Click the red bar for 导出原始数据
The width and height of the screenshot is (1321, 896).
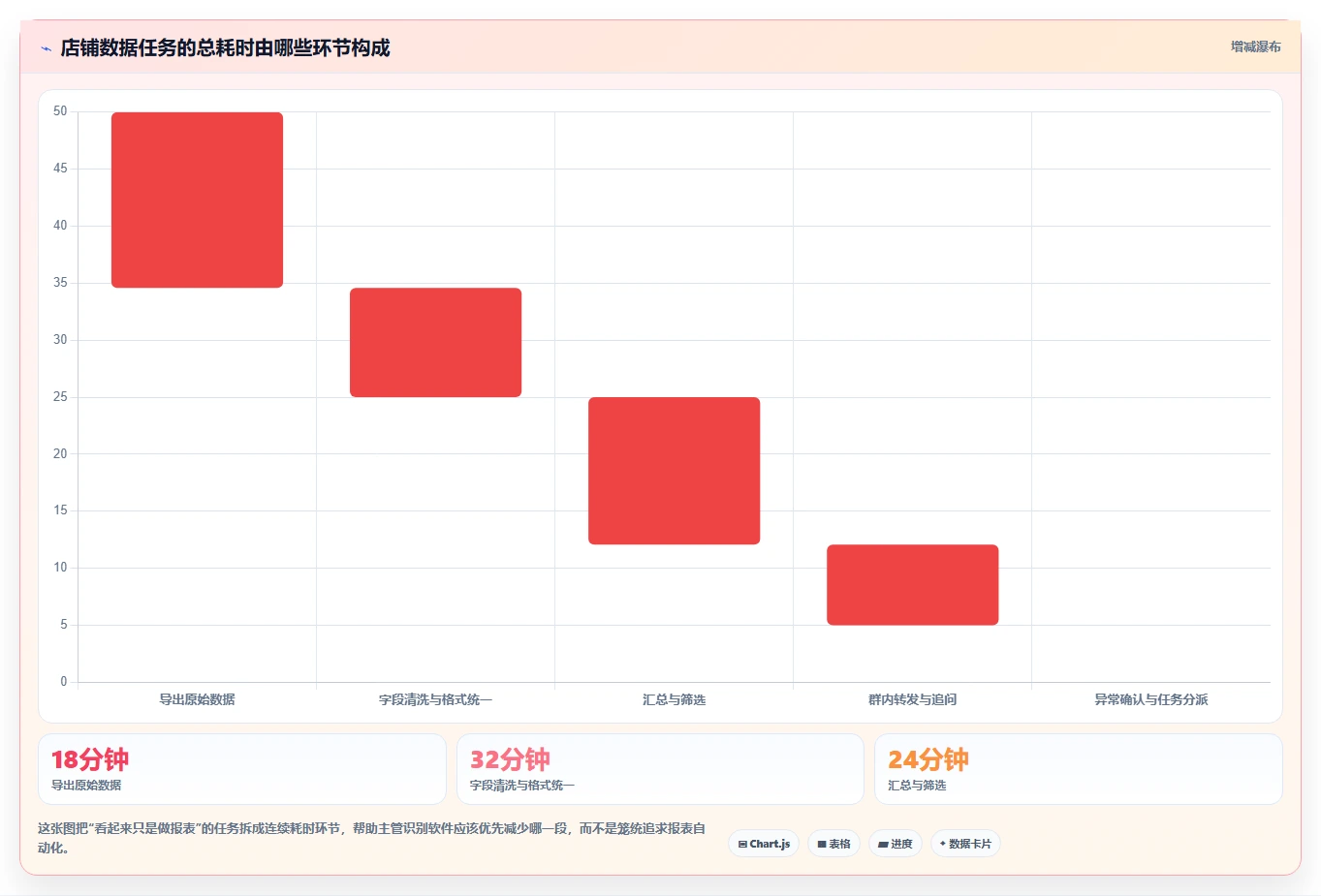pos(197,200)
